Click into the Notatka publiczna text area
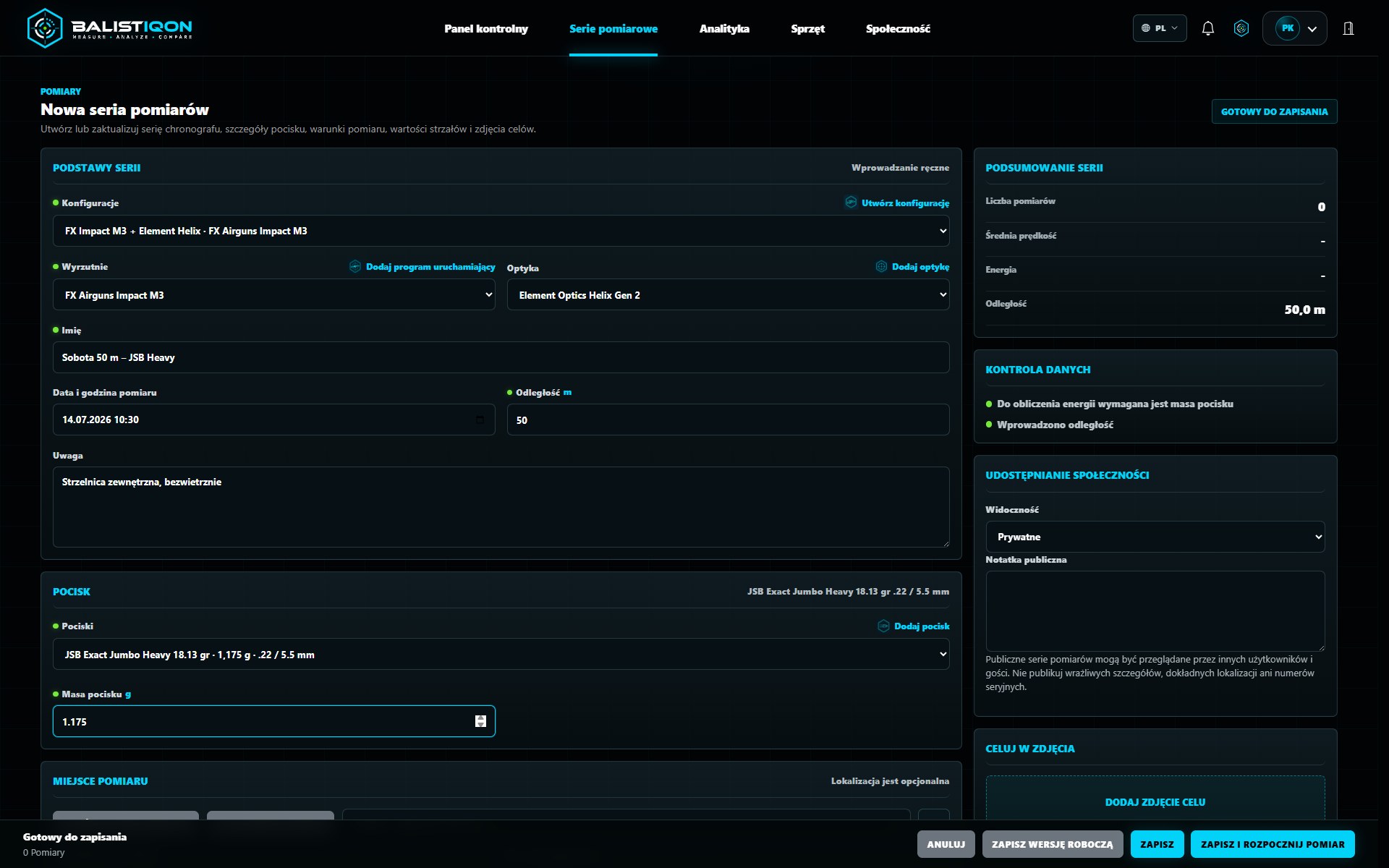The image size is (1389, 868). tap(1155, 610)
